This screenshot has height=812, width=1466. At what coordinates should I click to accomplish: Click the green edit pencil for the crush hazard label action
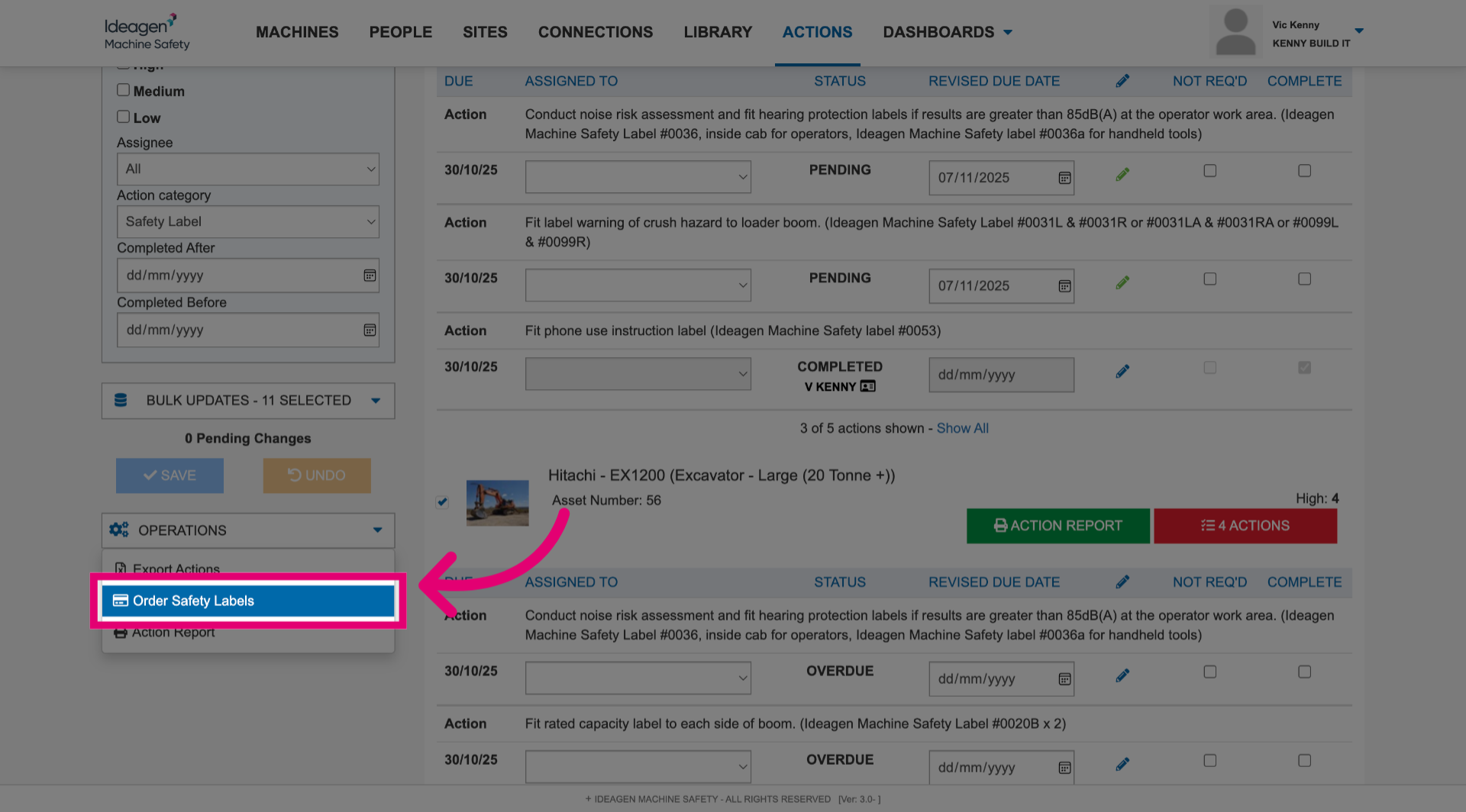(1122, 283)
